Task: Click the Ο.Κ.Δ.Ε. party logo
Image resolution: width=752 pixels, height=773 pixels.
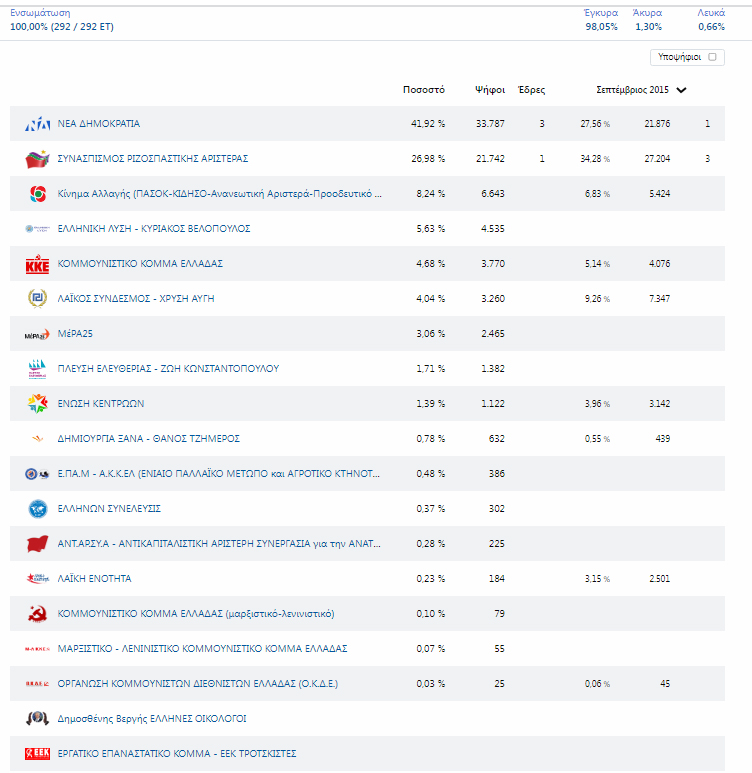Action: tap(37, 684)
